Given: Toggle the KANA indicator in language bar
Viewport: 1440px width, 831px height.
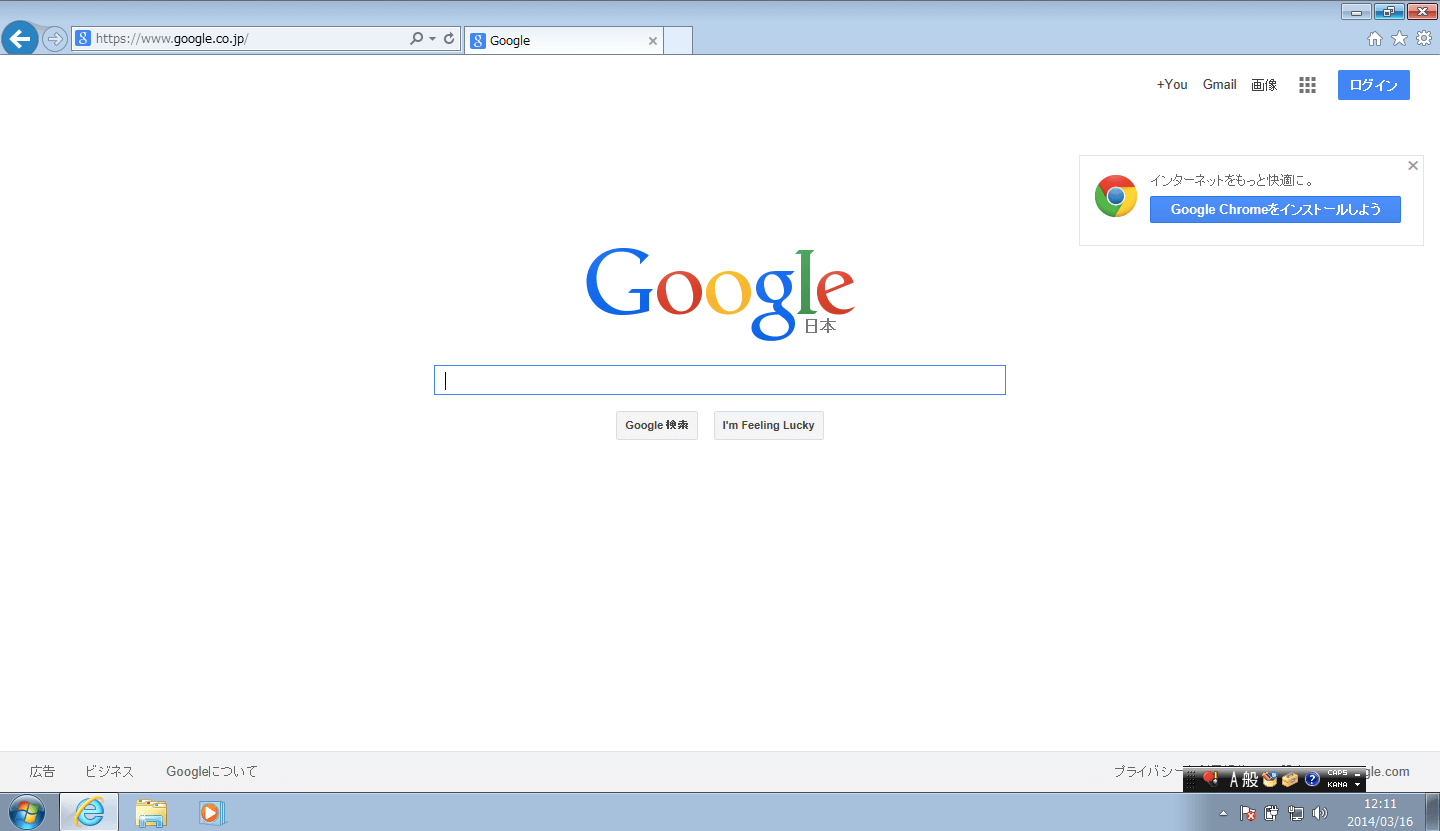Looking at the screenshot, I should point(1337,785).
